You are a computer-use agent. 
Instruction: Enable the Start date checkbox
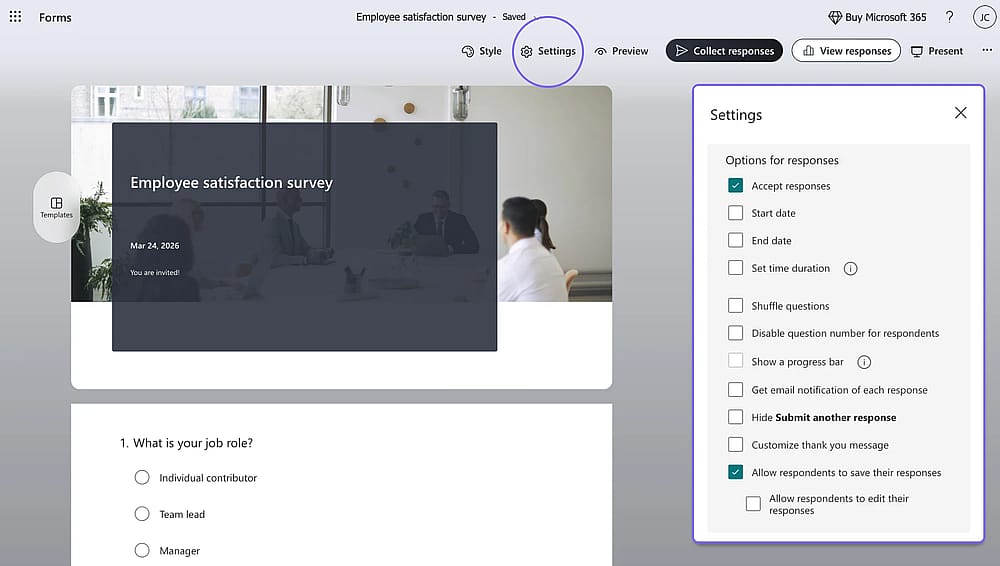point(735,212)
